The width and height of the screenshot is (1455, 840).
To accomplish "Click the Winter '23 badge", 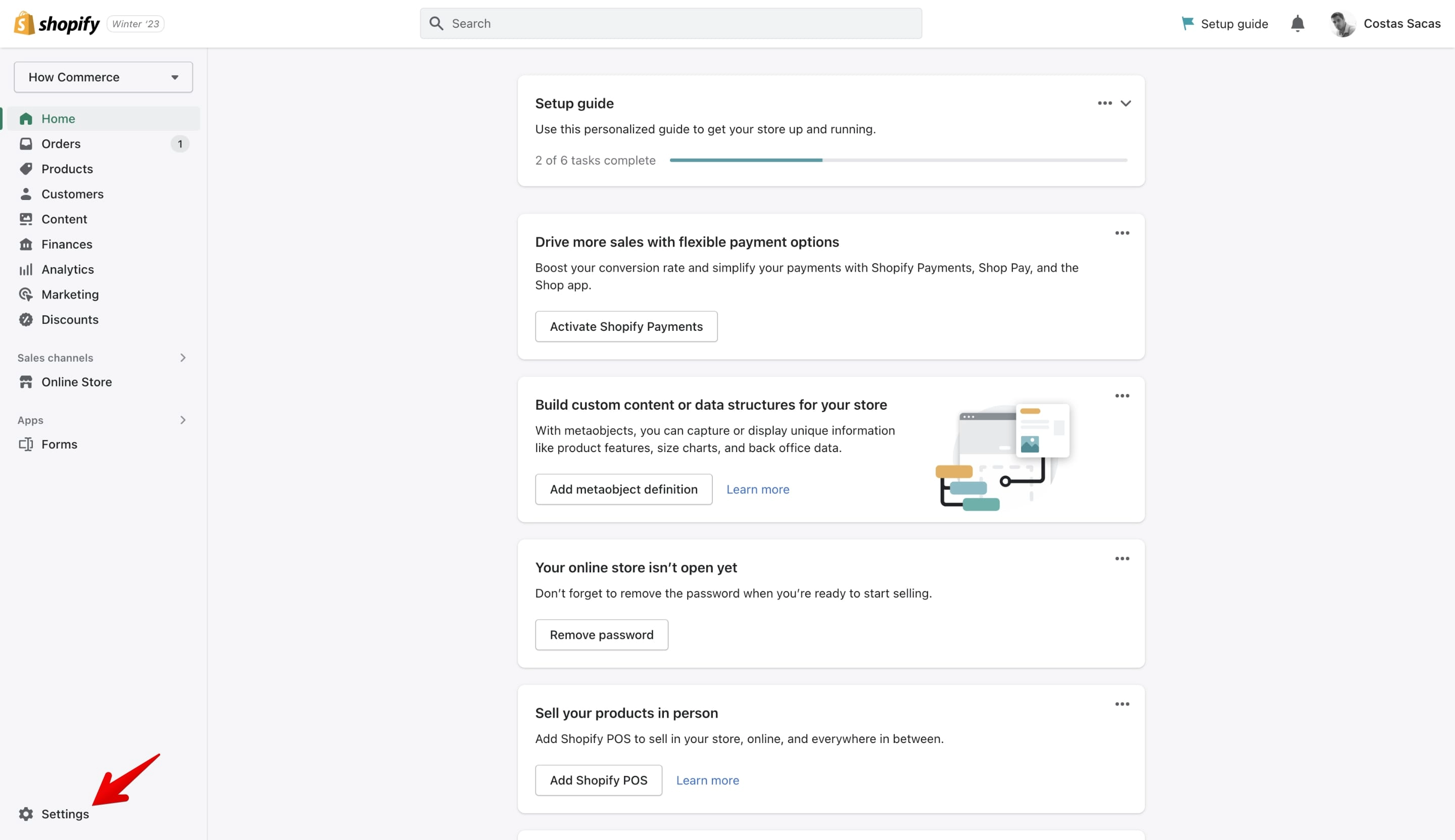I will 135,24.
